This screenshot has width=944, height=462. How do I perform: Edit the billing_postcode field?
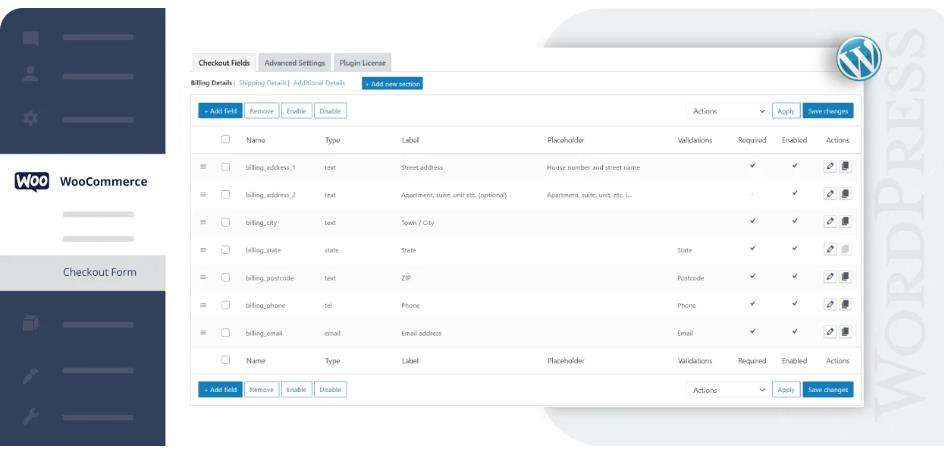click(830, 276)
